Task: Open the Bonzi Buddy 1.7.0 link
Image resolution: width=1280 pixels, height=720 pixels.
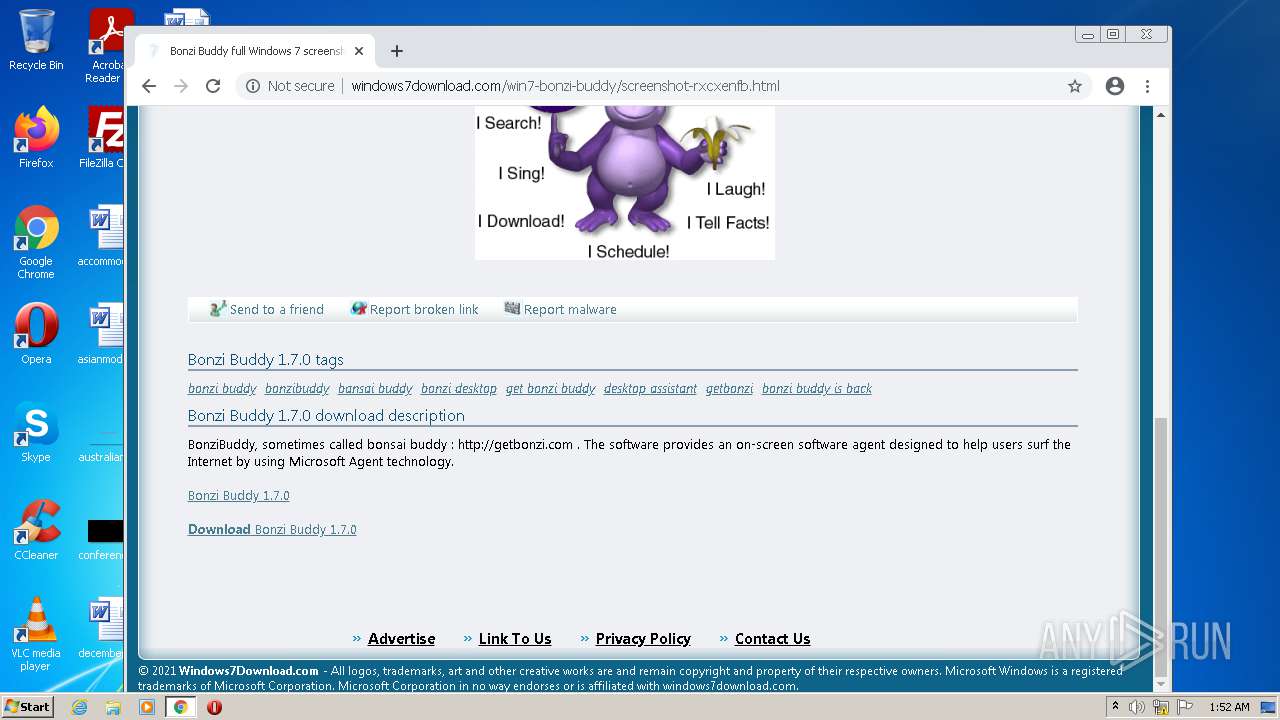Action: click(239, 495)
